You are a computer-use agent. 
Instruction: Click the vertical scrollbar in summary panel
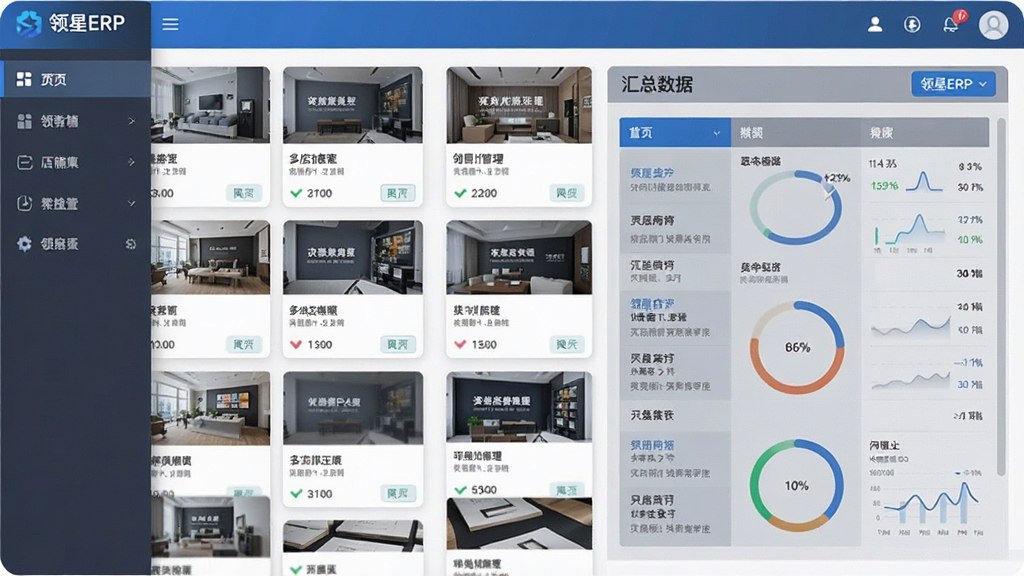click(x=1001, y=297)
